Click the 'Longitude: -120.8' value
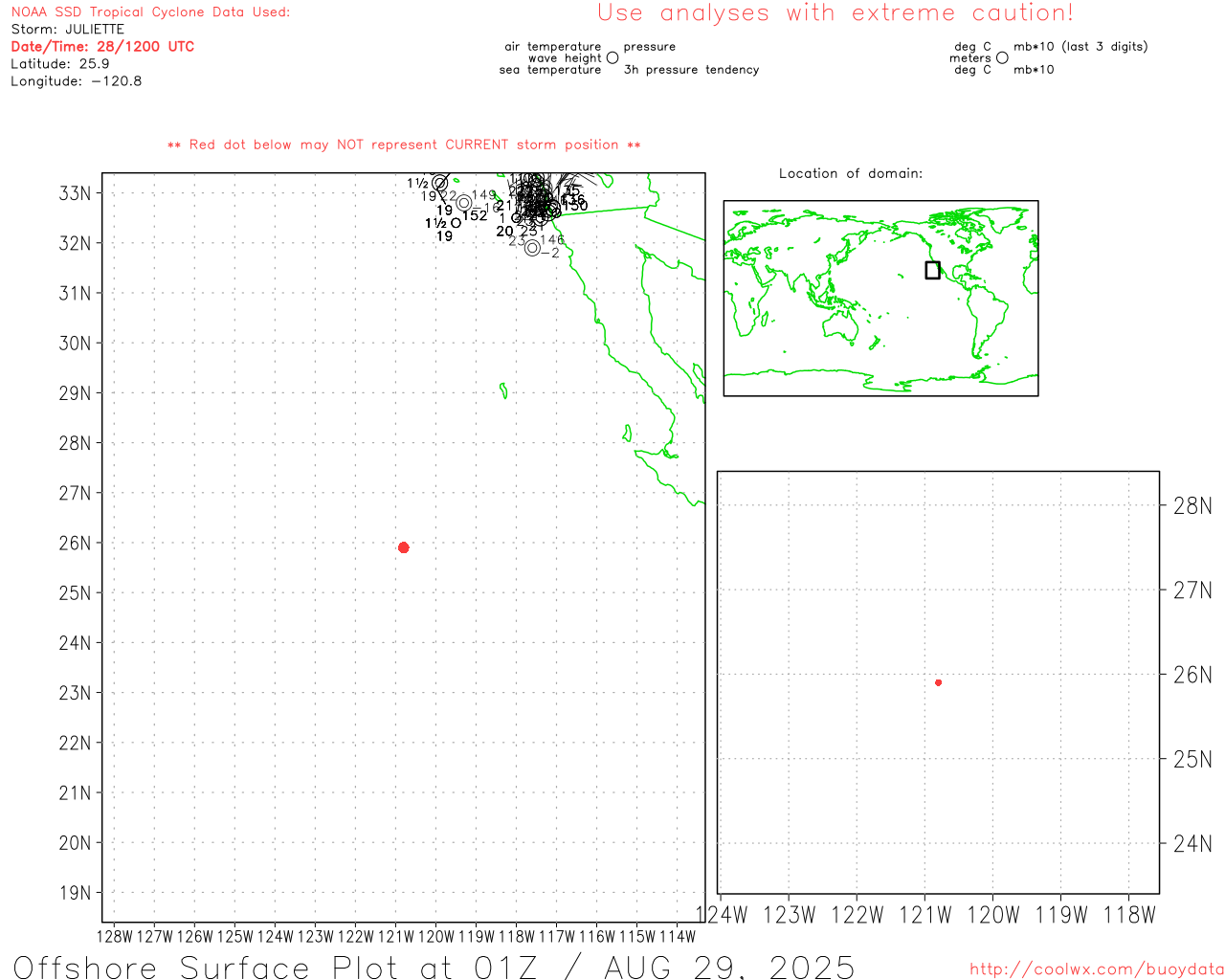This screenshot has width=1225, height=980. (x=76, y=81)
